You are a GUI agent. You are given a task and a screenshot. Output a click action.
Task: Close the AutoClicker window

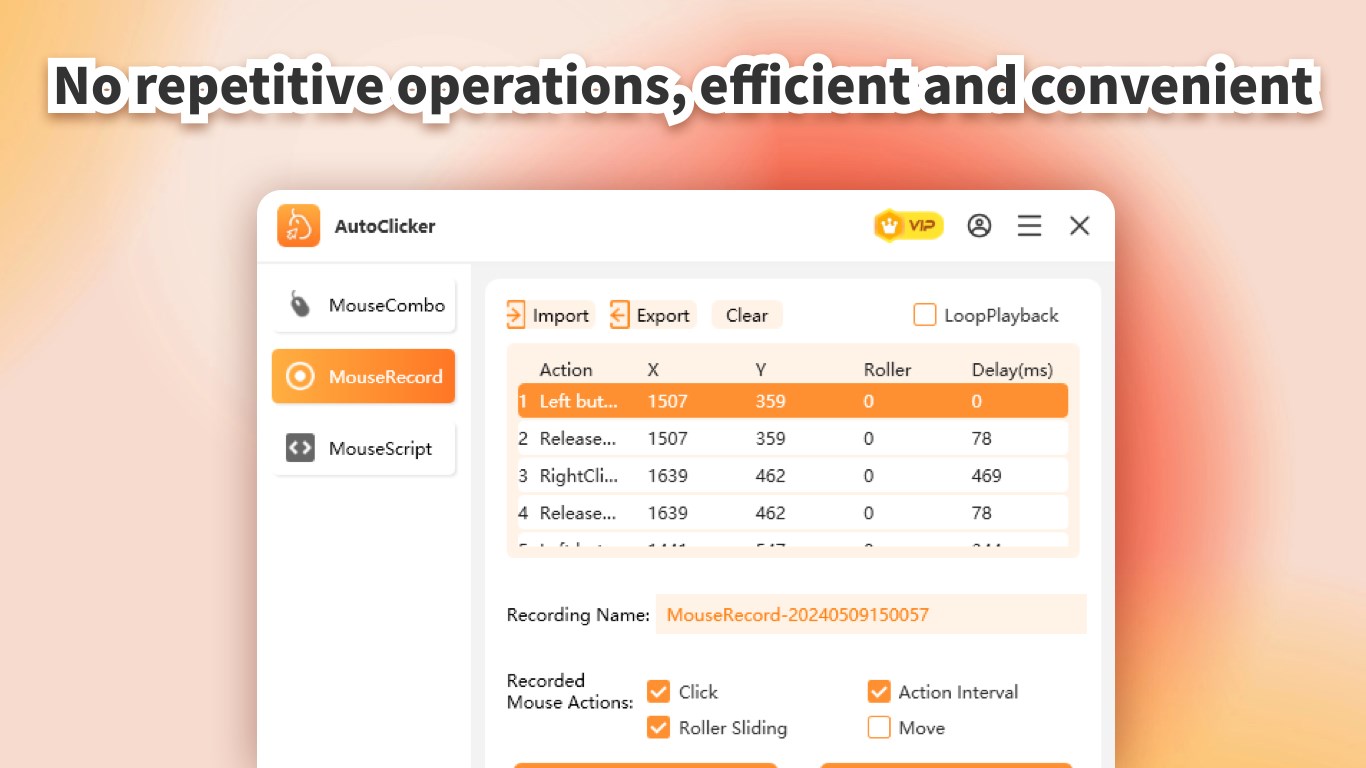point(1079,226)
